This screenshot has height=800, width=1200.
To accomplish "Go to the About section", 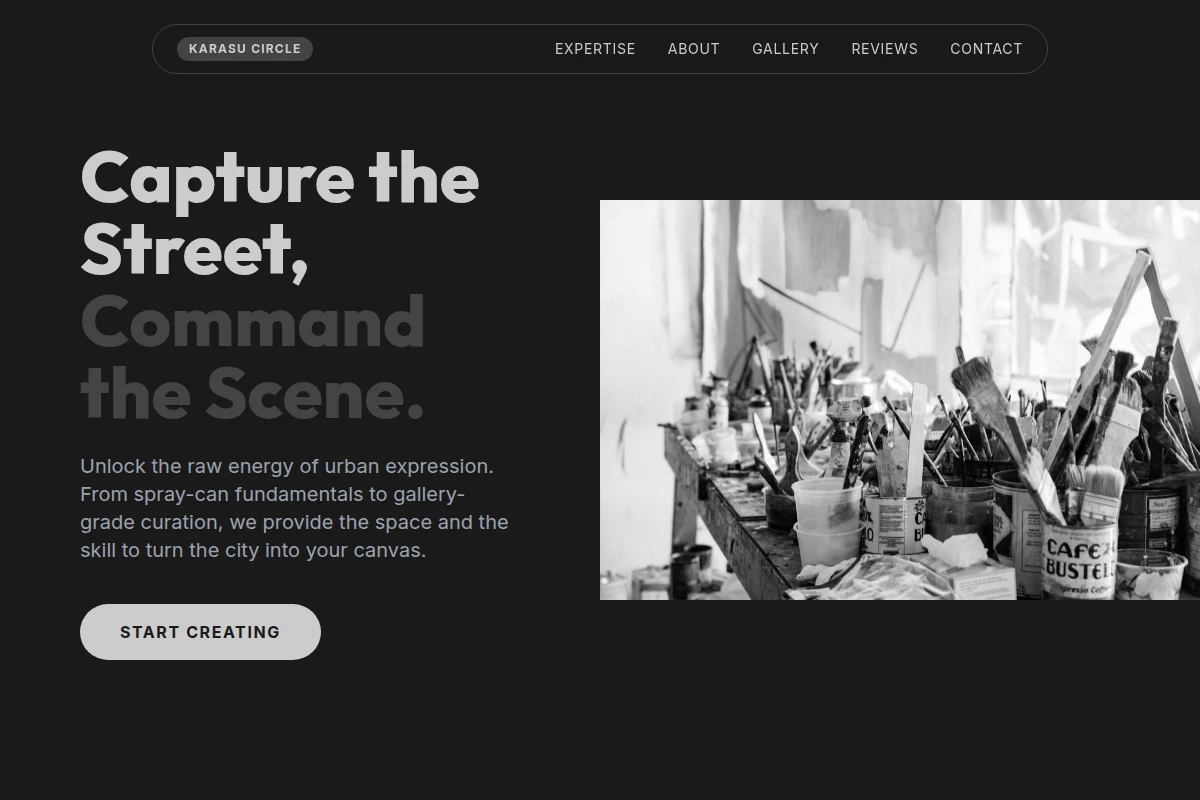I will 694,49.
